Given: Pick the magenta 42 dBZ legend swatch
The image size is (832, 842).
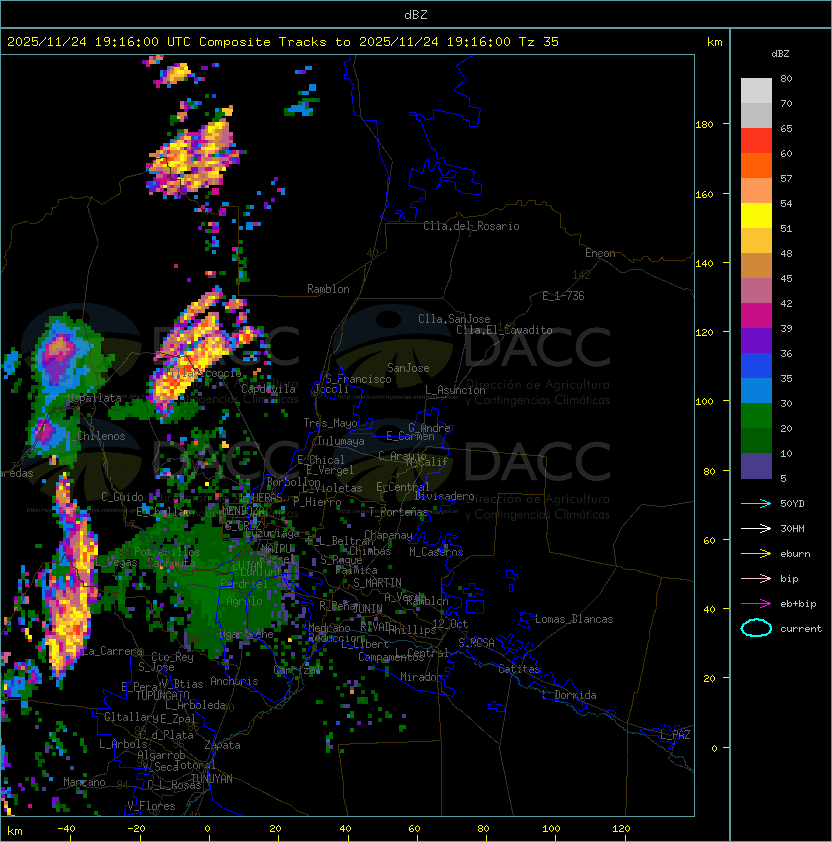Looking at the screenshot, I should [x=756, y=316].
